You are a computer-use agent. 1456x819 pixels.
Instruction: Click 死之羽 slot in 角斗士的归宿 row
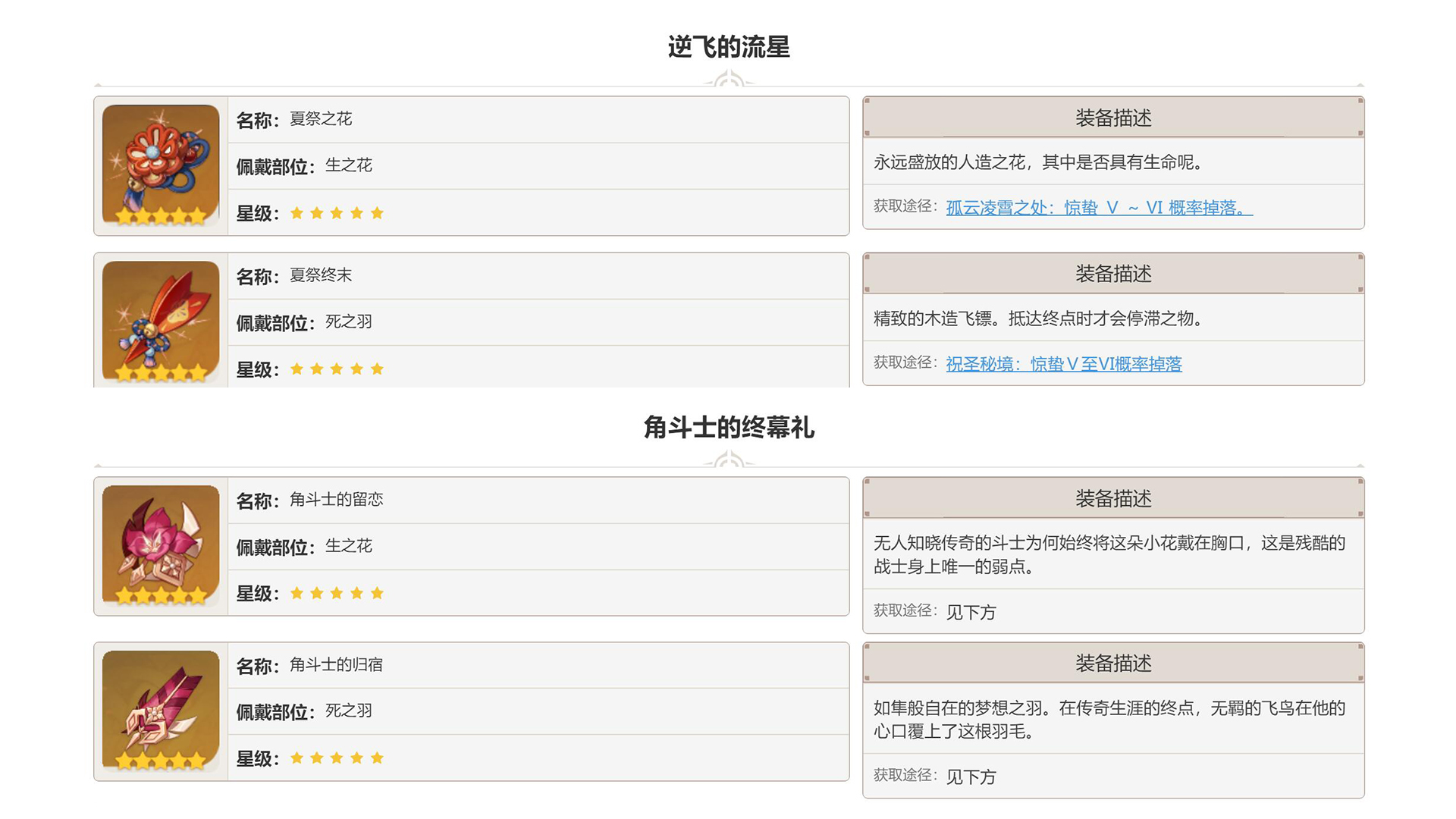(349, 711)
